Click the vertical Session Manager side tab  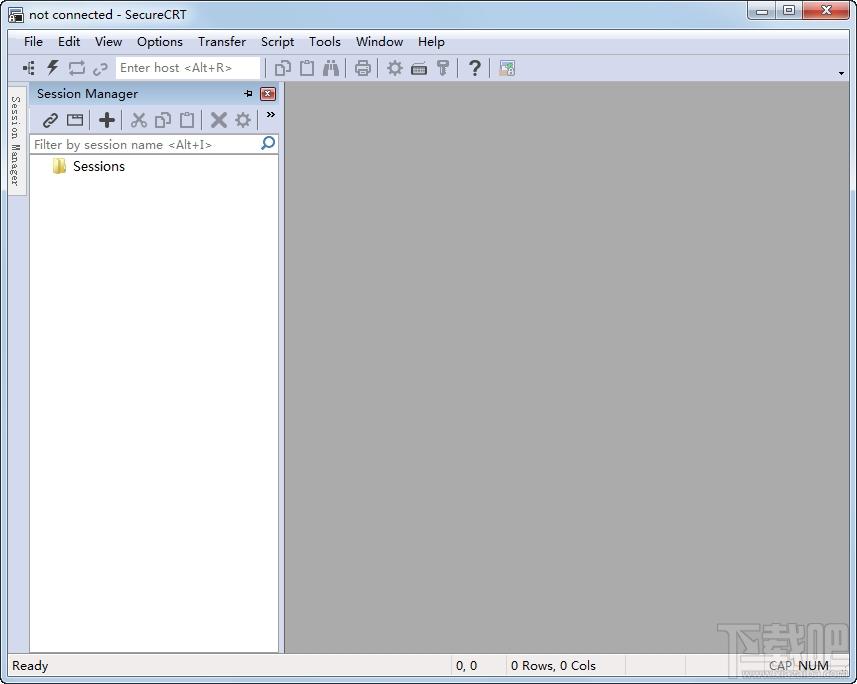[x=16, y=141]
